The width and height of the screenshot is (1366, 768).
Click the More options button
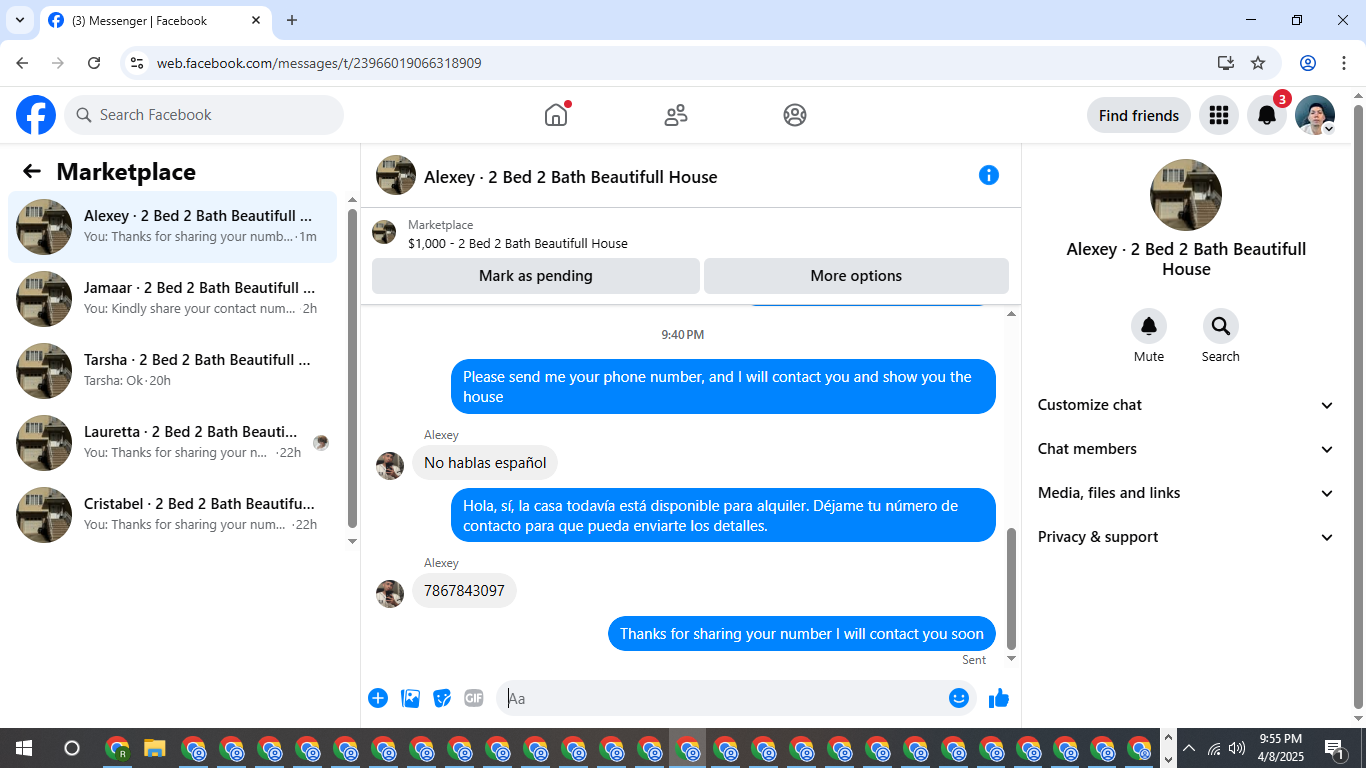(856, 276)
